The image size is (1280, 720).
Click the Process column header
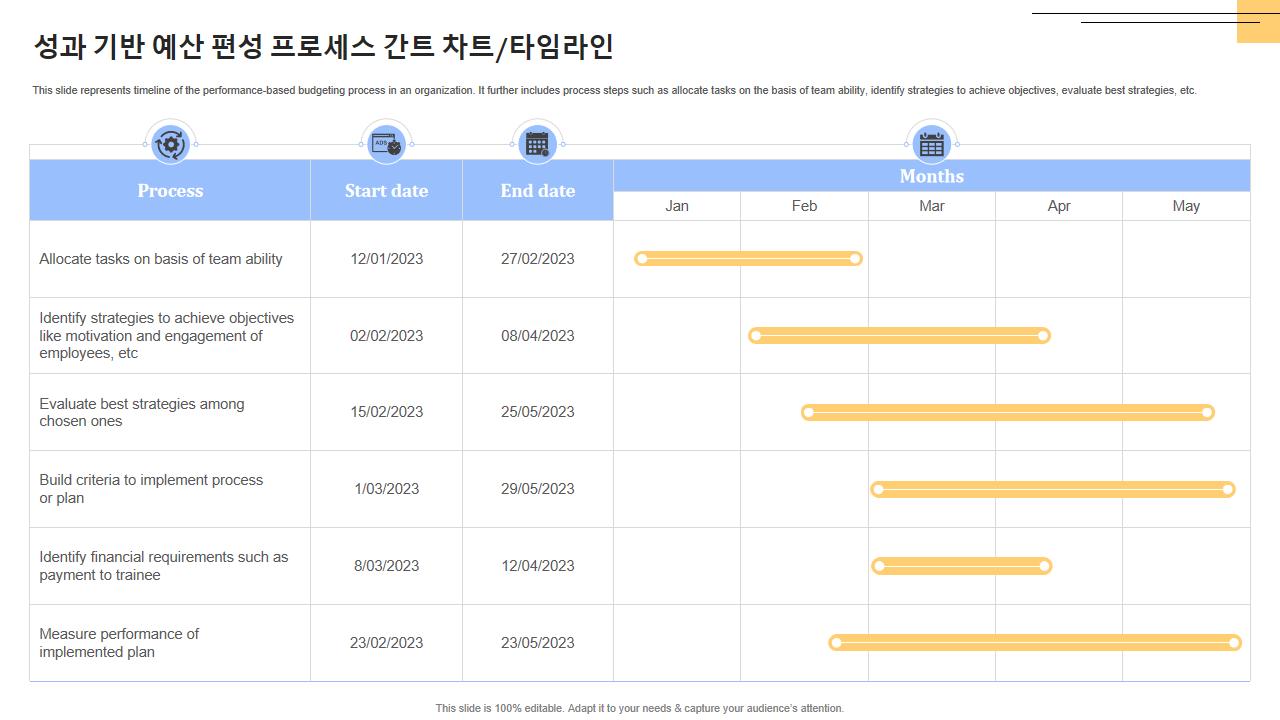tap(170, 190)
